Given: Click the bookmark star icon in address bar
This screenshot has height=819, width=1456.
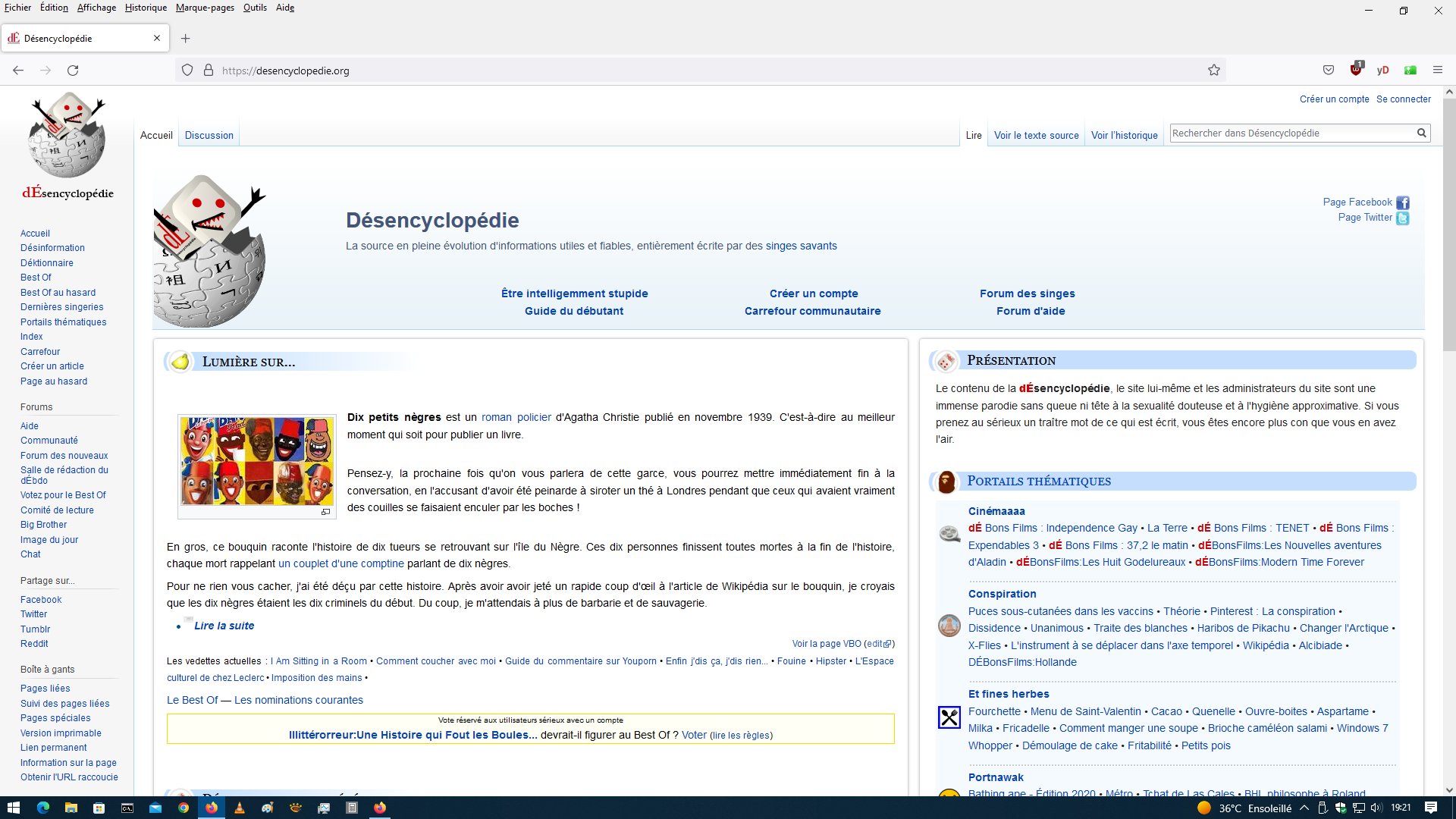Looking at the screenshot, I should tap(1214, 71).
